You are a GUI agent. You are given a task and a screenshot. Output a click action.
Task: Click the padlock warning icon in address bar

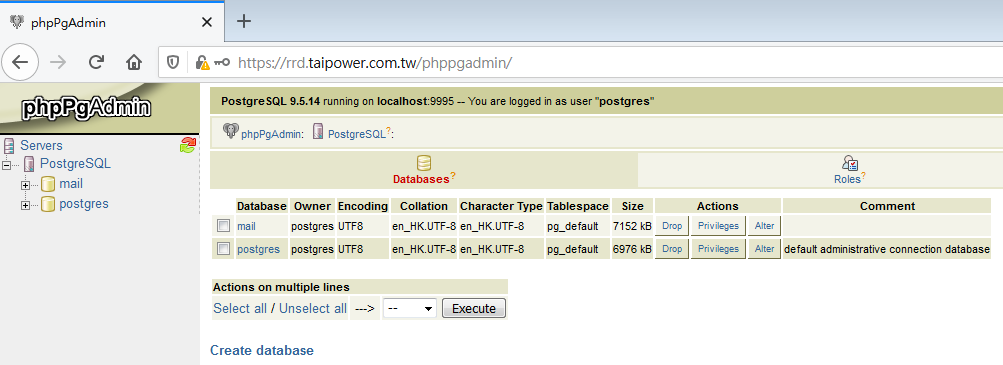202,62
